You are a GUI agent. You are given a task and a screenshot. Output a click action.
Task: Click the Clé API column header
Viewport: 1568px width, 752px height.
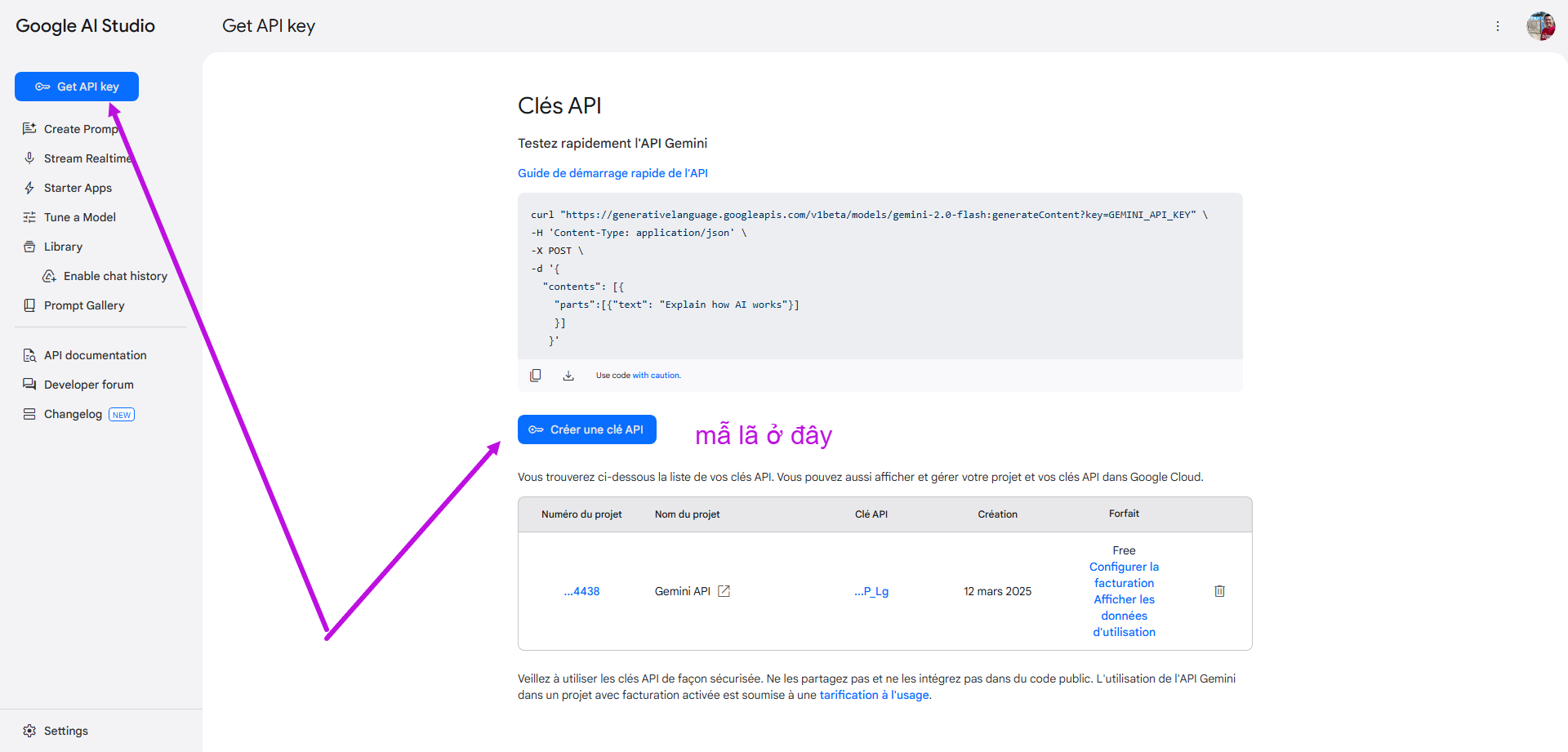pyautogui.click(x=871, y=514)
